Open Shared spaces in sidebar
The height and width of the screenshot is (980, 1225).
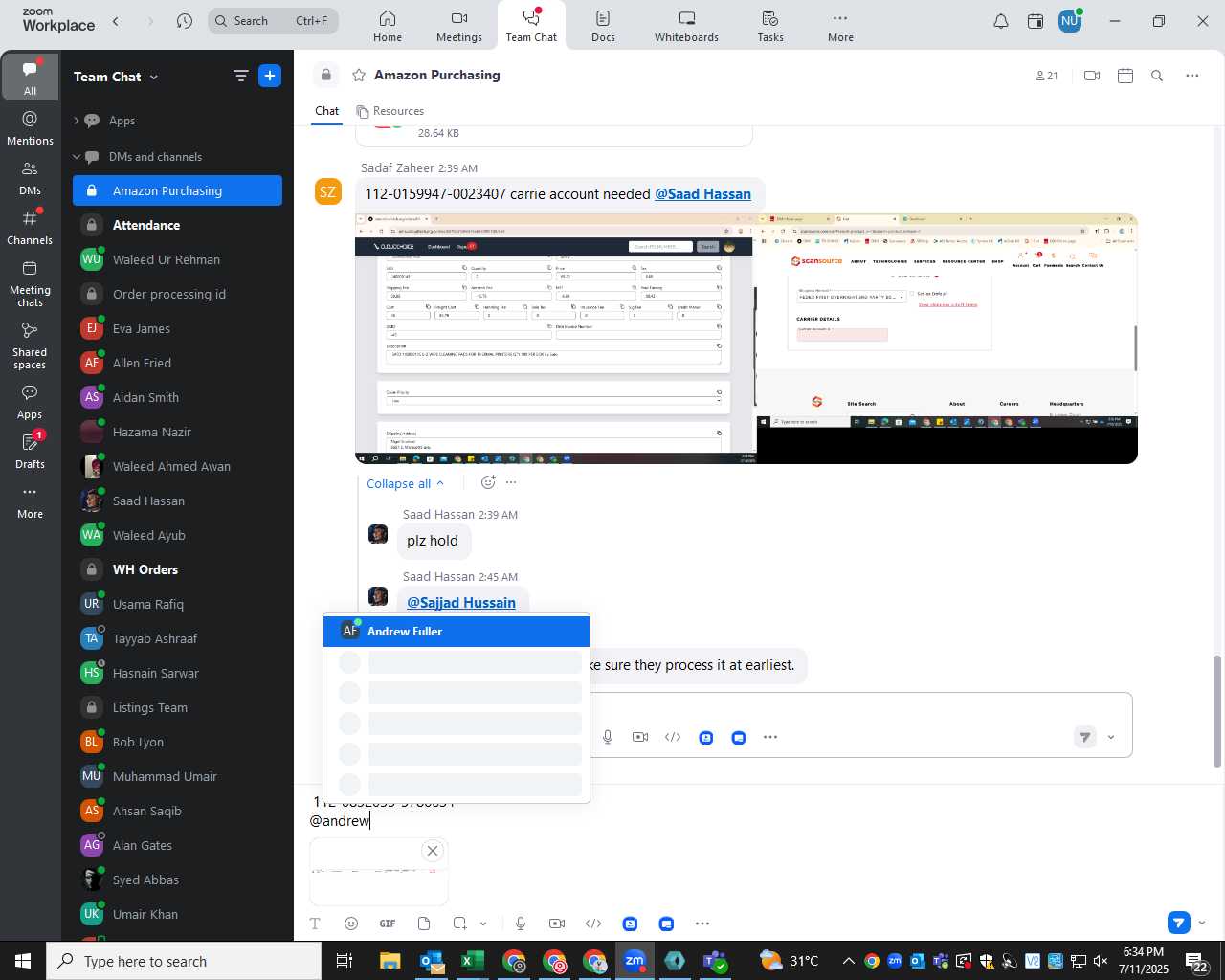[x=30, y=345]
